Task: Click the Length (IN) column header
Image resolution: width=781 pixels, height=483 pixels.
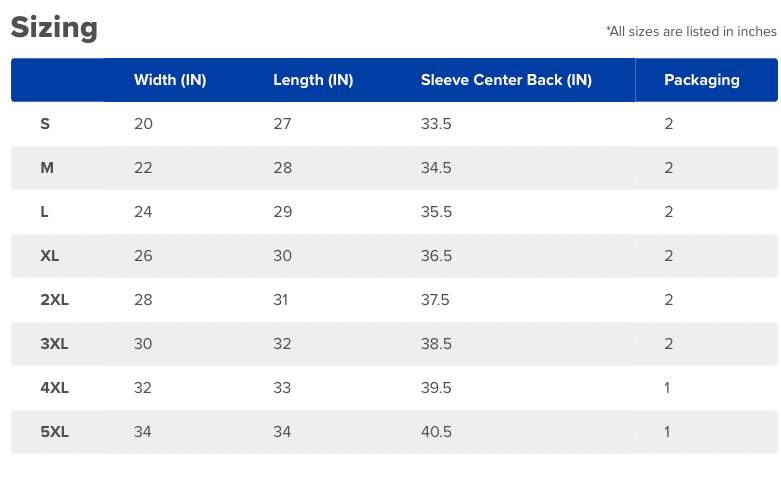Action: click(313, 80)
